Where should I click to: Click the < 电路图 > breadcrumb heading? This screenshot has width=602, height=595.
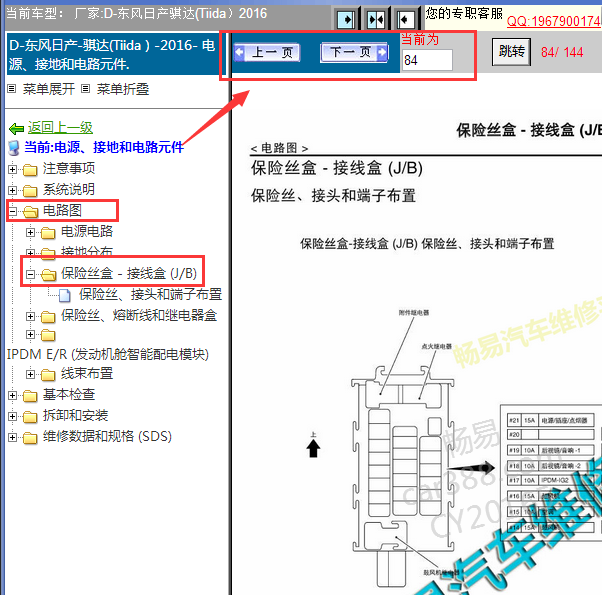click(279, 148)
